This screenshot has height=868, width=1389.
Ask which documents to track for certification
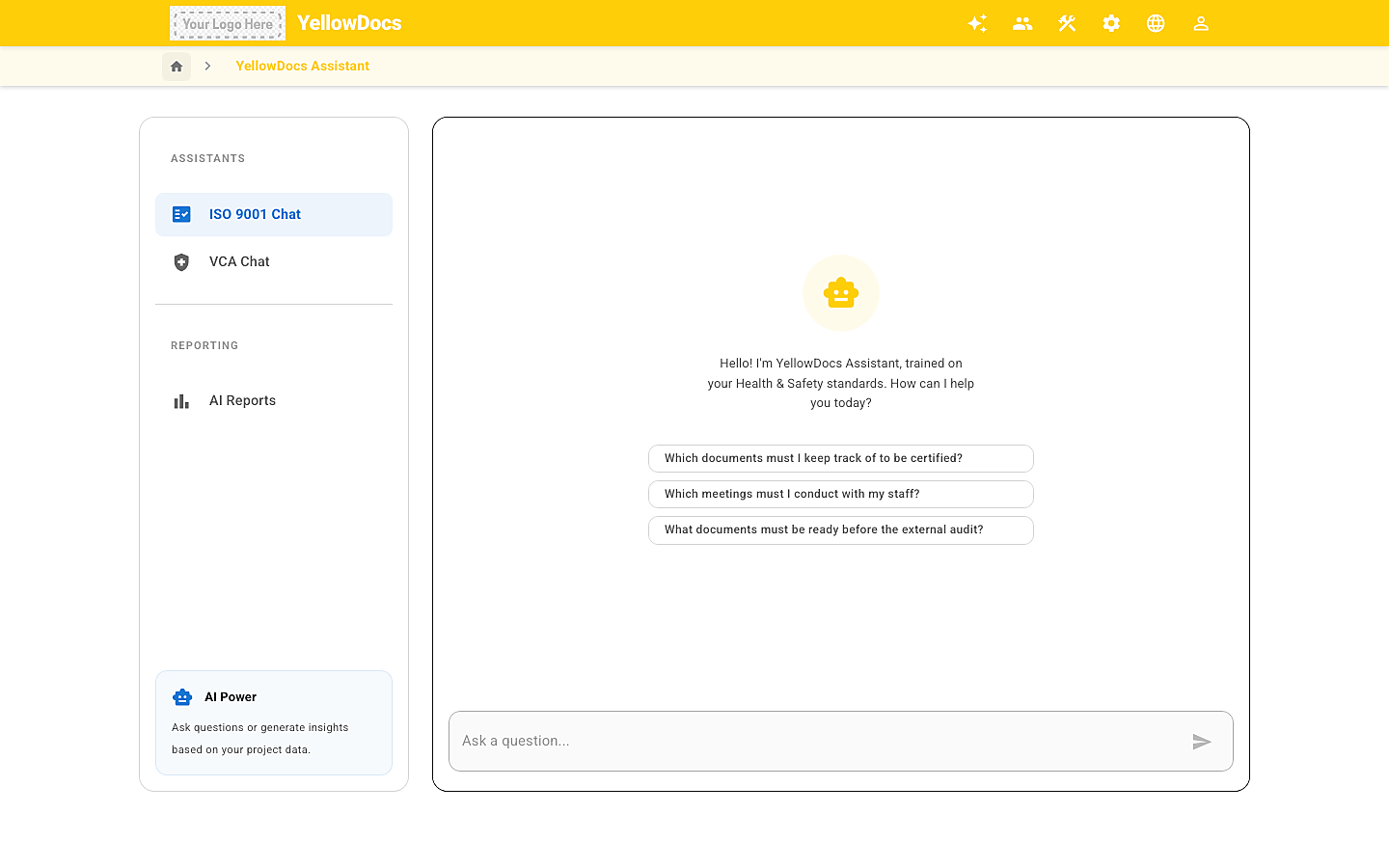click(x=841, y=458)
